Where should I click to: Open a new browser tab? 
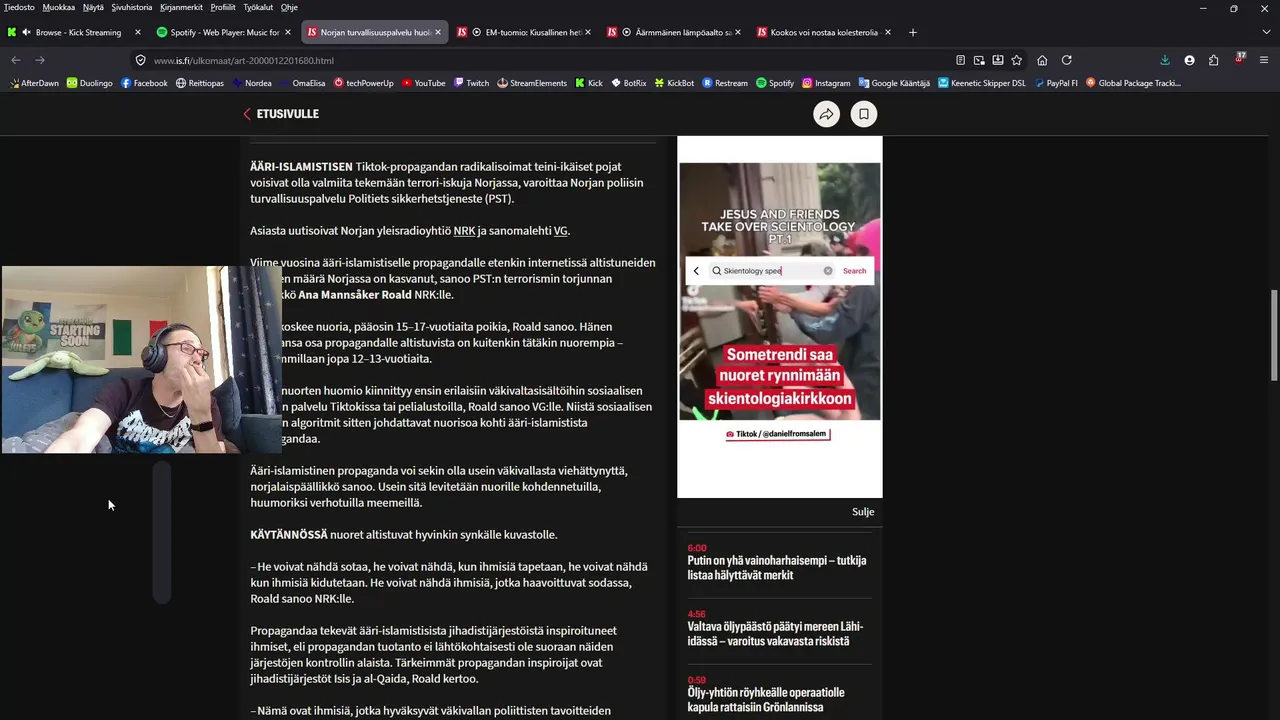913,32
